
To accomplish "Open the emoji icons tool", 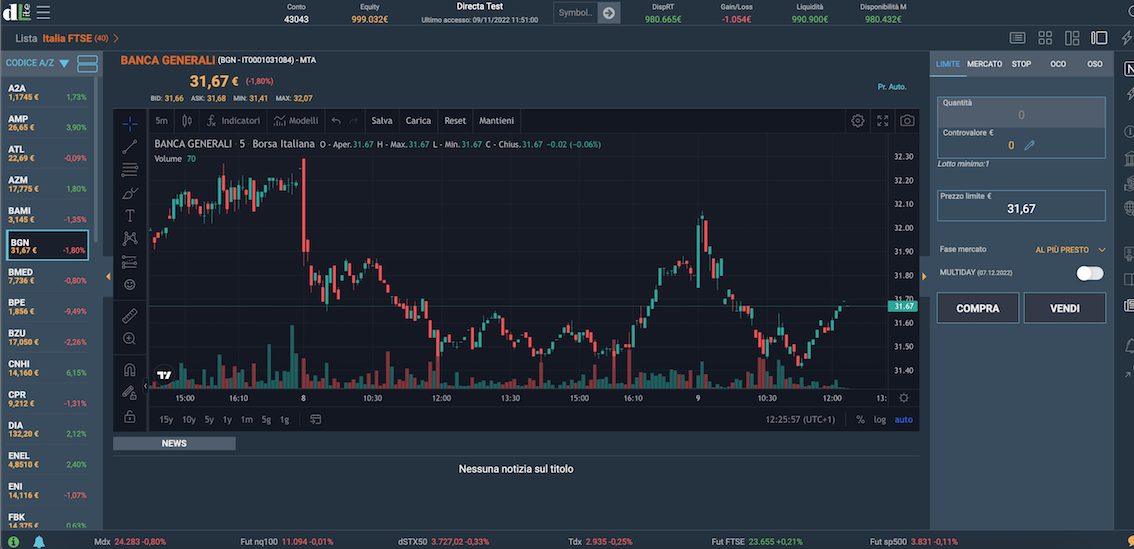I will pyautogui.click(x=130, y=285).
